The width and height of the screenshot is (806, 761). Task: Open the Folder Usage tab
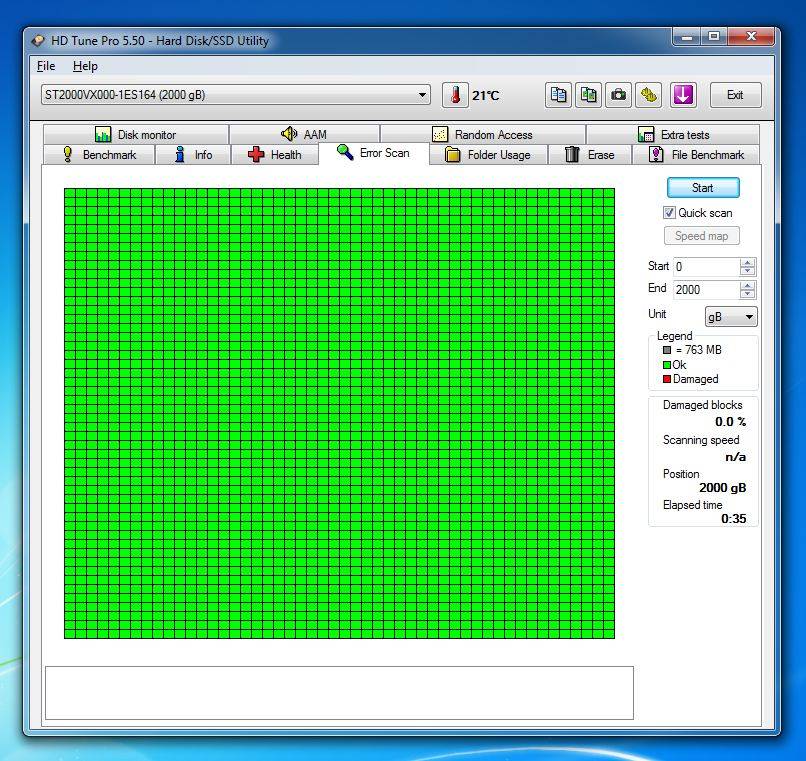[488, 155]
